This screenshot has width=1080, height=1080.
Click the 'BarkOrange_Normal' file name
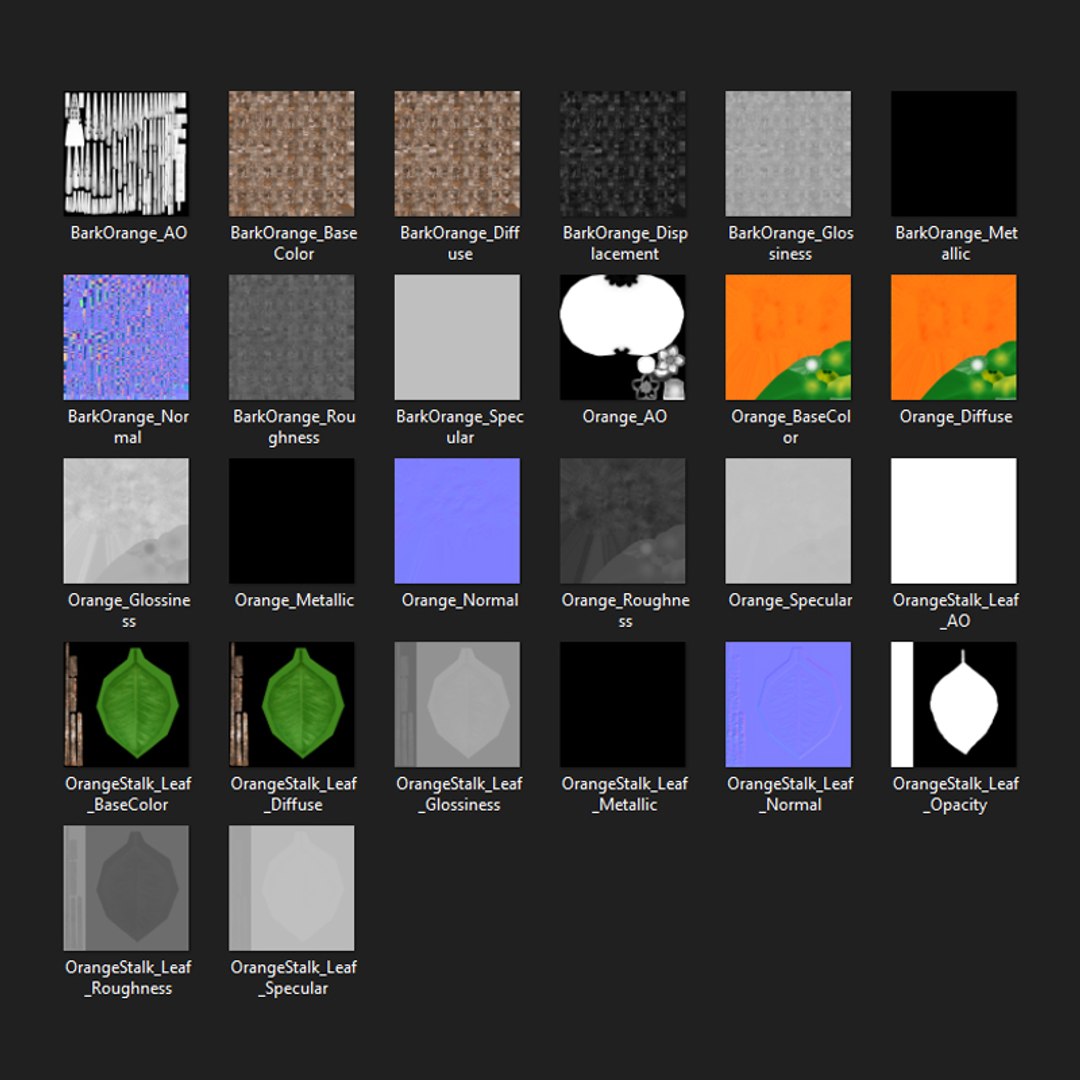(x=128, y=427)
